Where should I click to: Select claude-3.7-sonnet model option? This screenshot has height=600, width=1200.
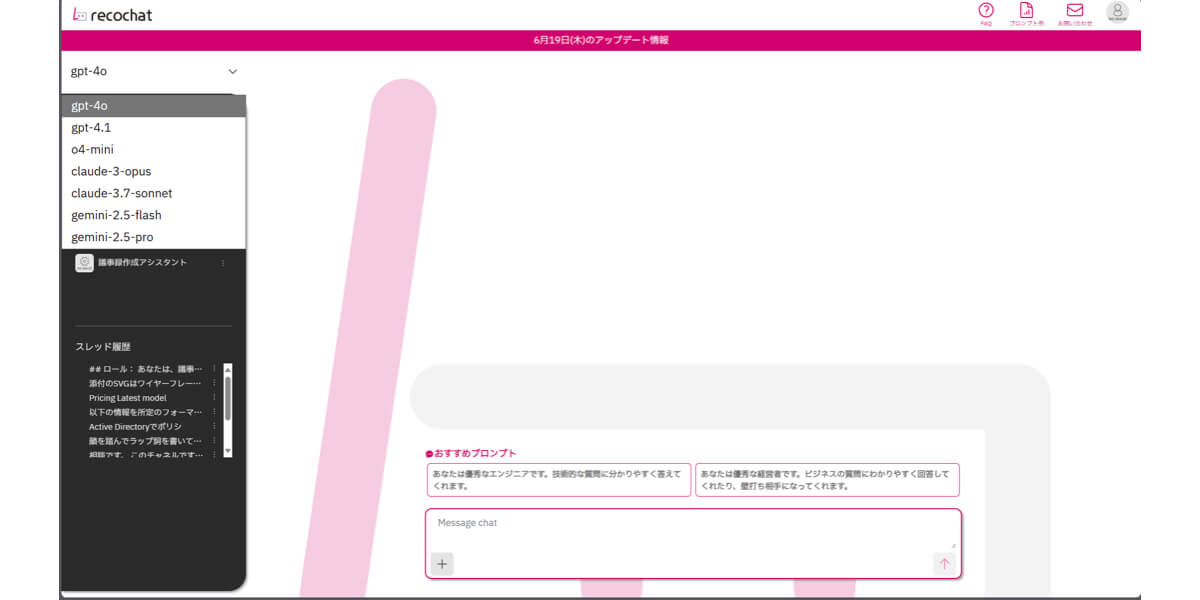153,193
